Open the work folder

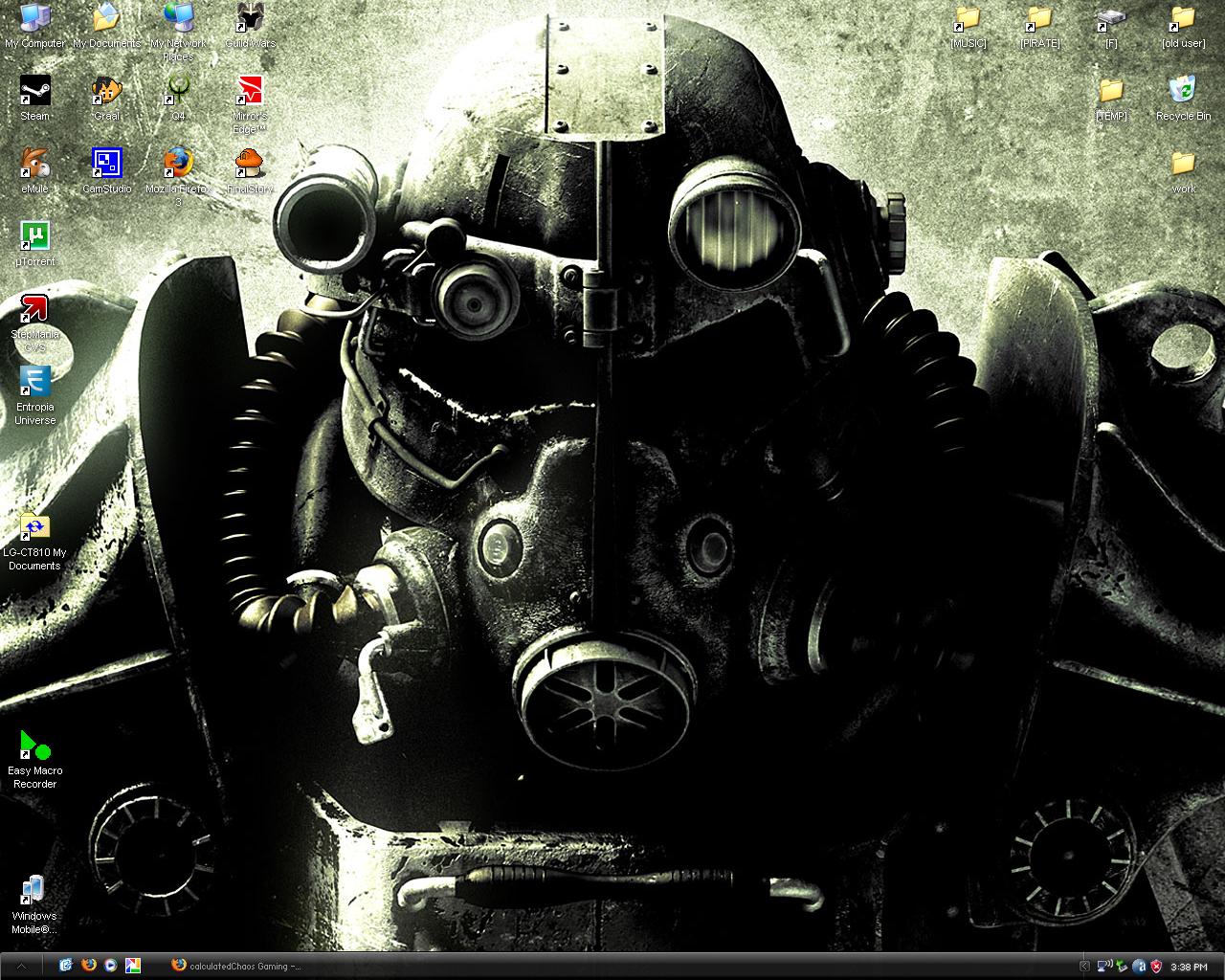[x=1183, y=171]
